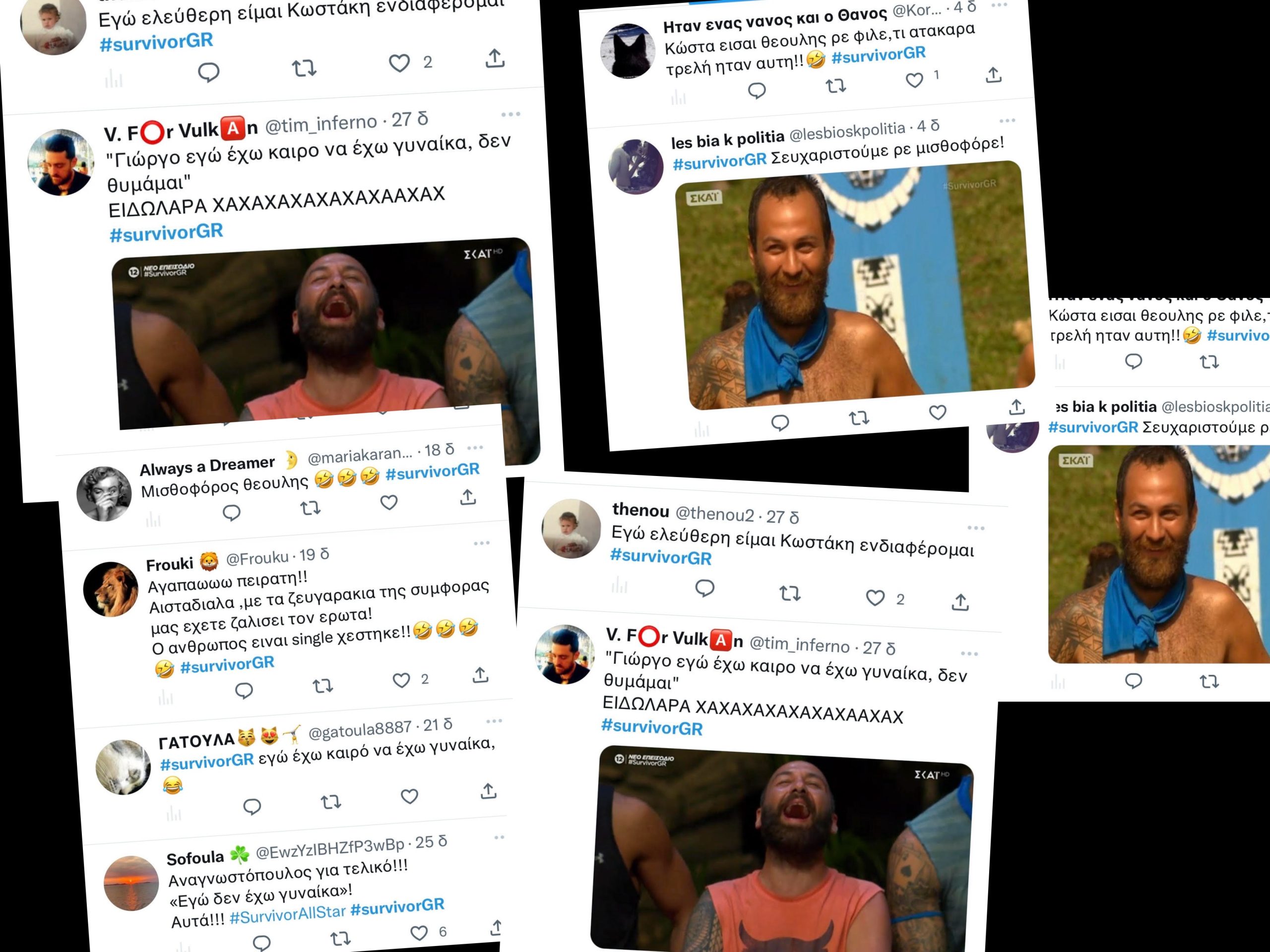Reply to ΓΑΤΟΥΛΑ's tweet
This screenshot has width=1270, height=952.
(x=252, y=807)
